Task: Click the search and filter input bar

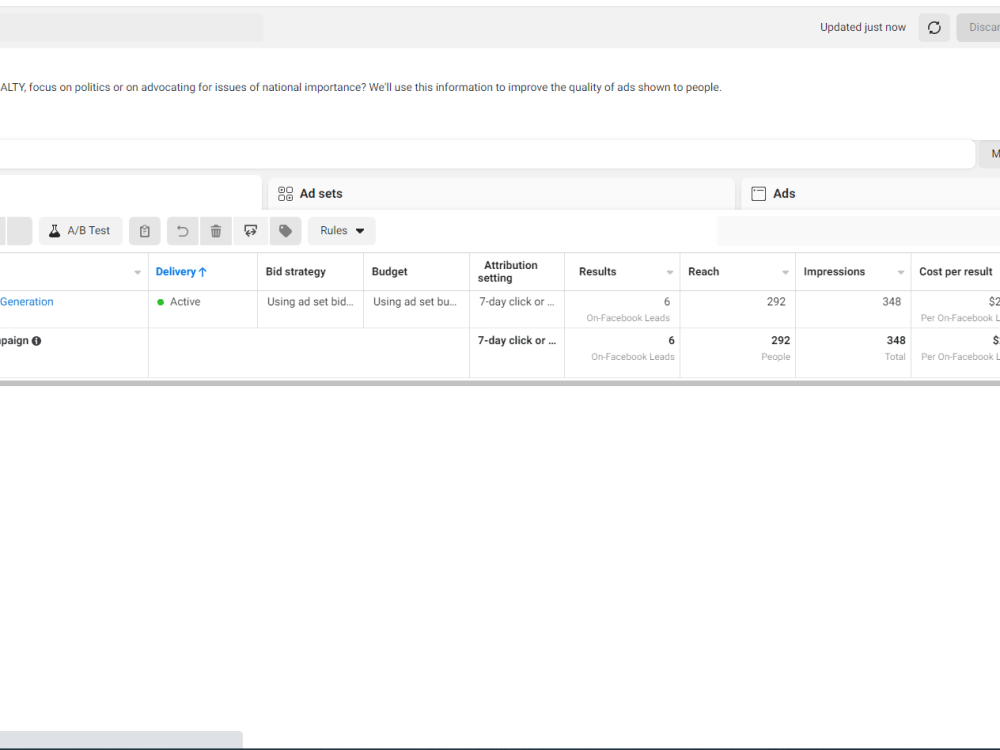Action: (487, 154)
